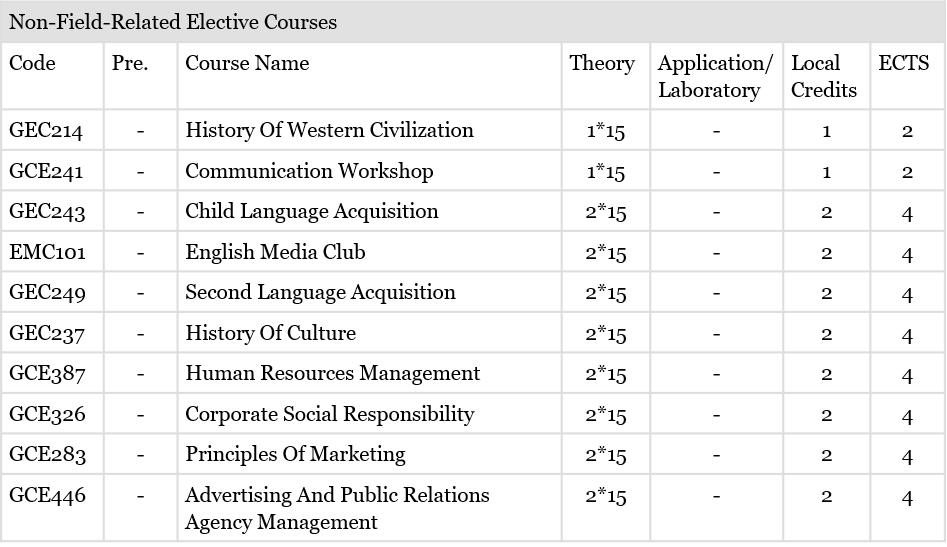Click the Principles Of Marketing course
The width and height of the screenshot is (947, 547).
click(295, 454)
